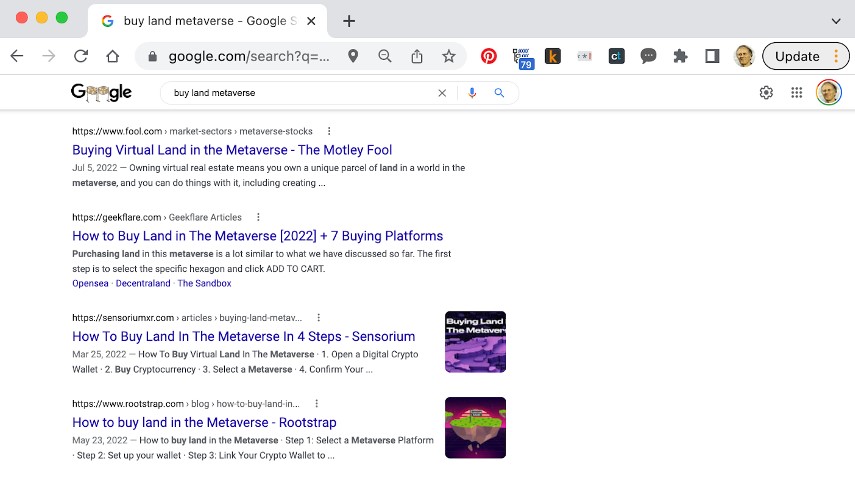
Task: Submit search with magnifier icon
Action: pyautogui.click(x=499, y=93)
